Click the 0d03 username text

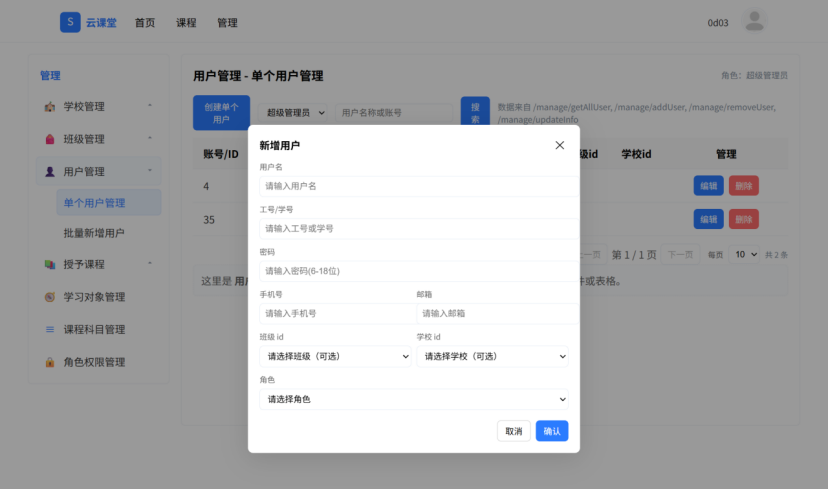718,23
